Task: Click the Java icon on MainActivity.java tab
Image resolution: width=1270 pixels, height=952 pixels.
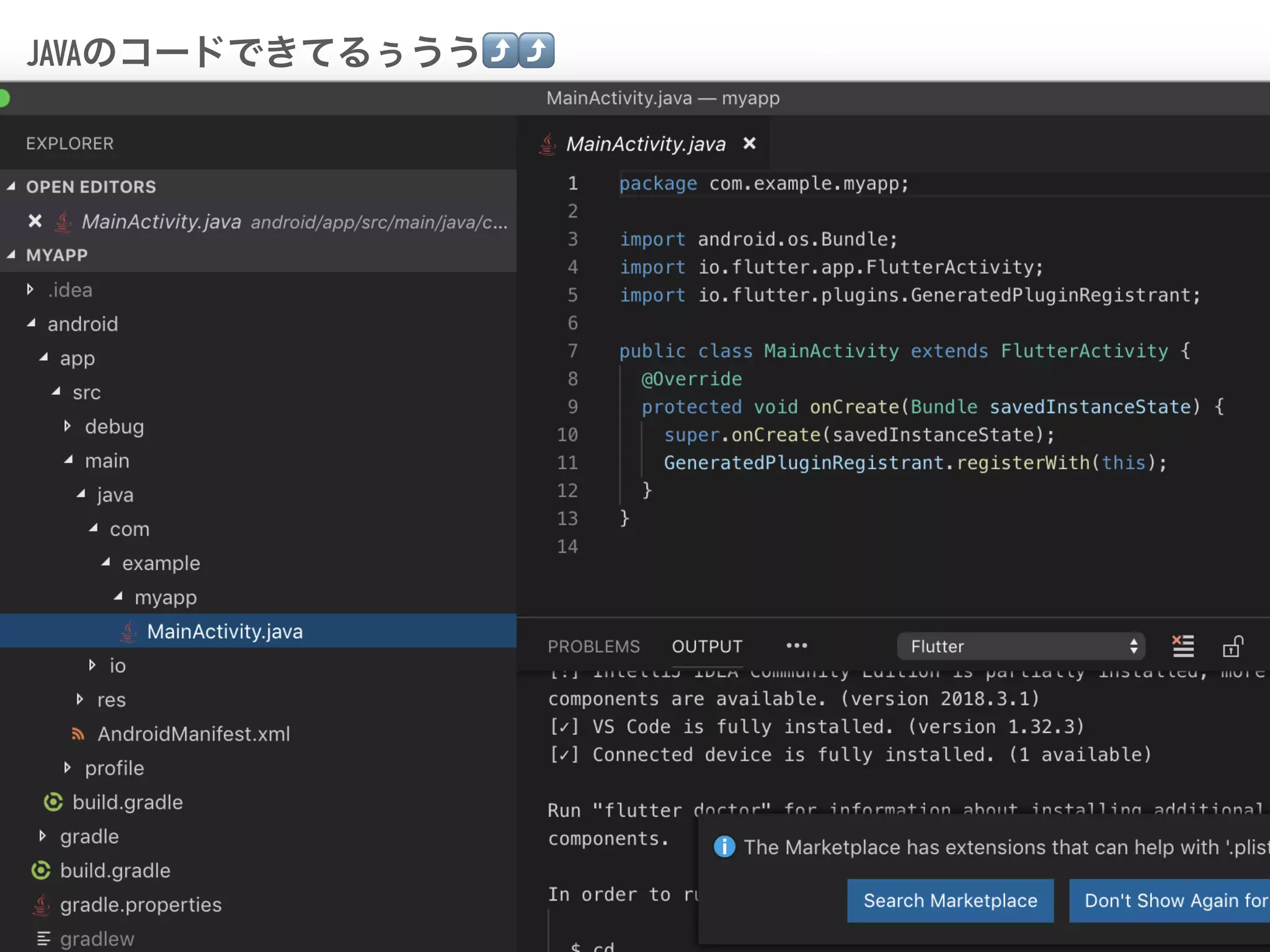Action: point(547,144)
